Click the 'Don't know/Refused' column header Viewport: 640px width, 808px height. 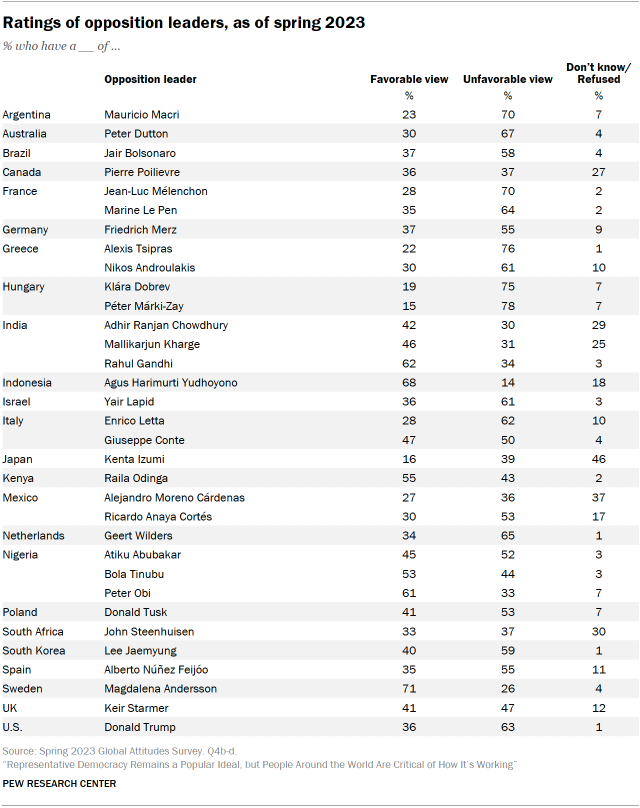click(598, 73)
